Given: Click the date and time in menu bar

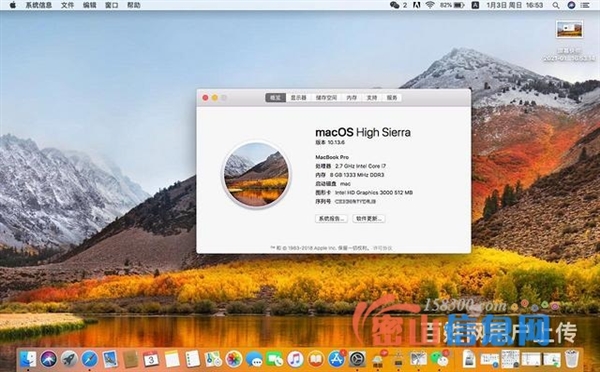Looking at the screenshot, I should pyautogui.click(x=515, y=5).
